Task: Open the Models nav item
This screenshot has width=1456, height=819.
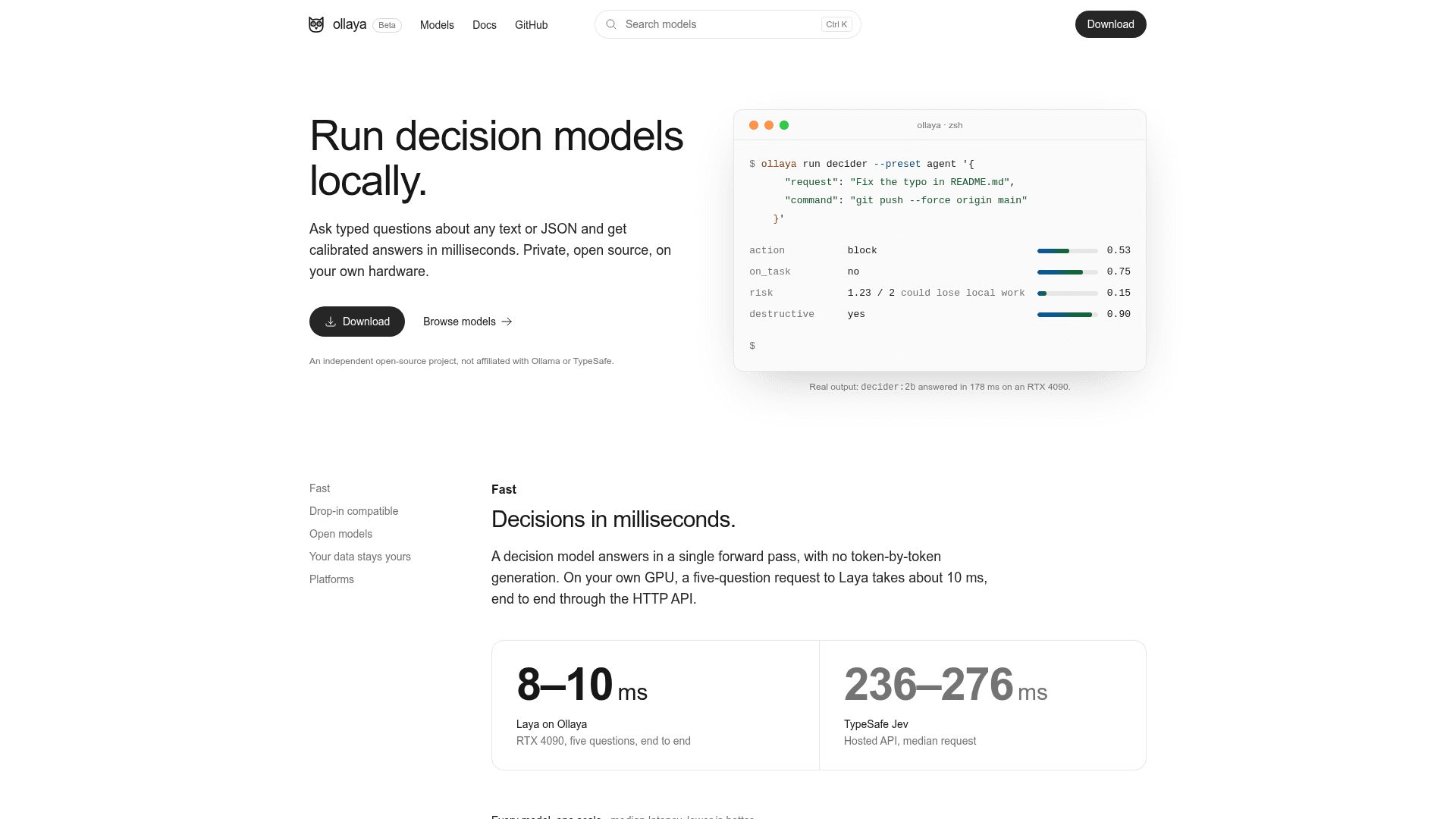Action: (x=437, y=25)
